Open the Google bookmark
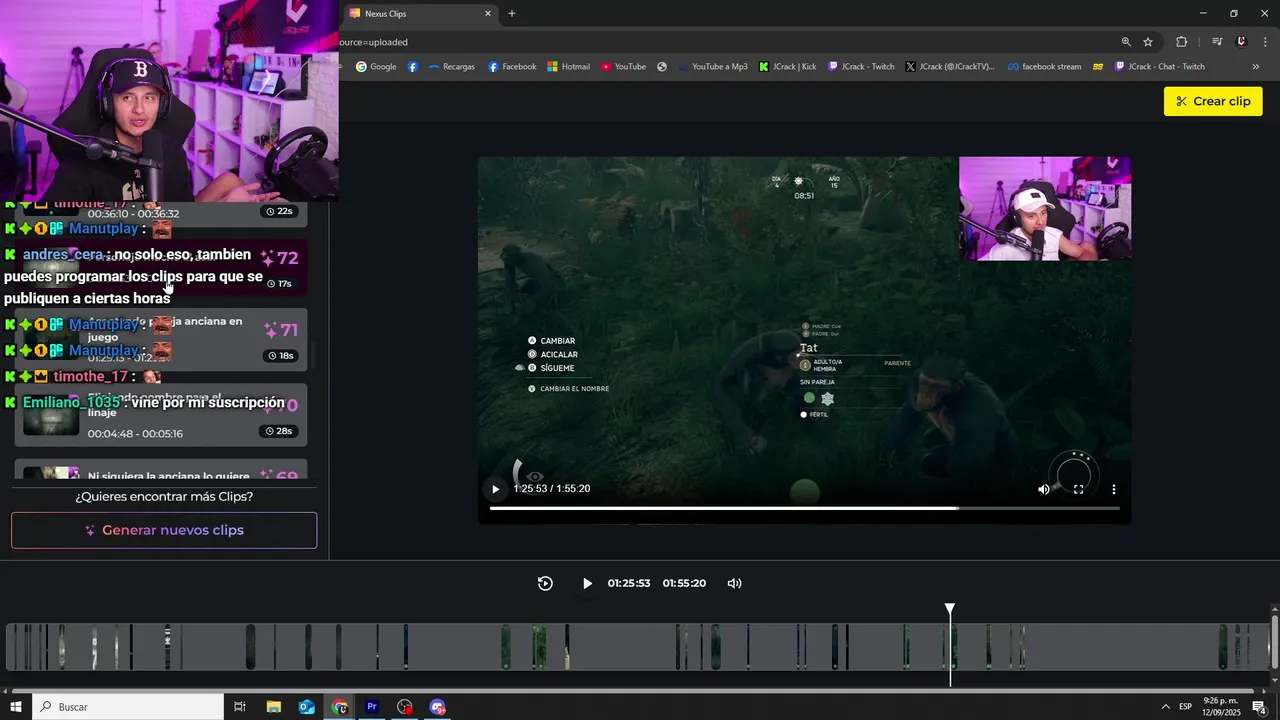 point(376,67)
